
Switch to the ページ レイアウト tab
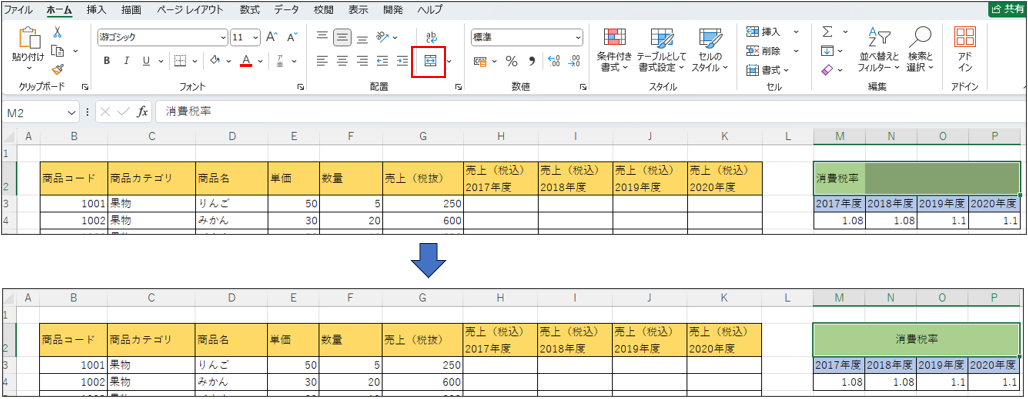point(191,9)
